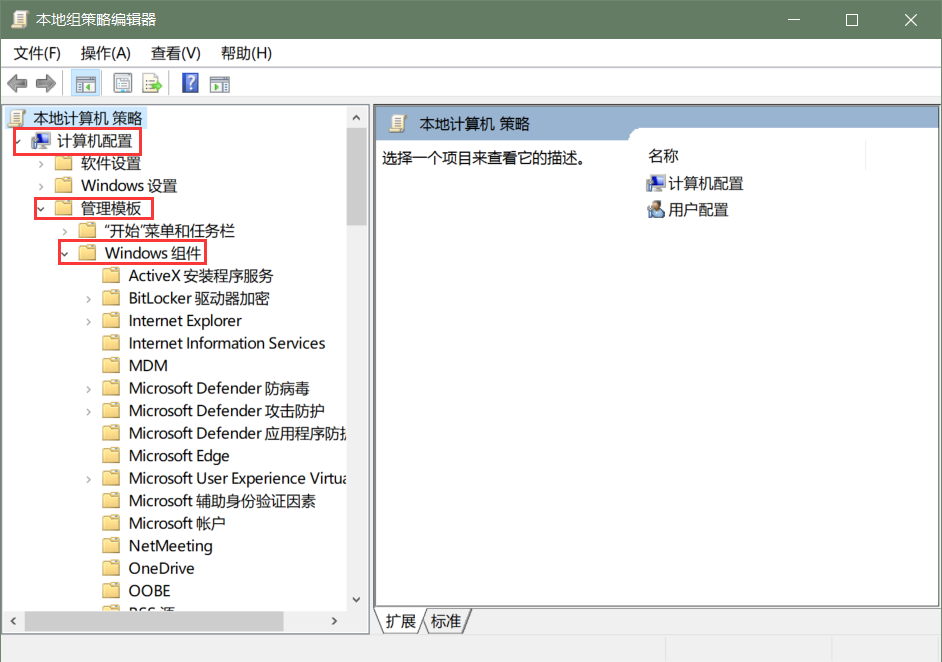Click the tree horizontal scrollbar thumb
The height and width of the screenshot is (662, 942).
154,621
